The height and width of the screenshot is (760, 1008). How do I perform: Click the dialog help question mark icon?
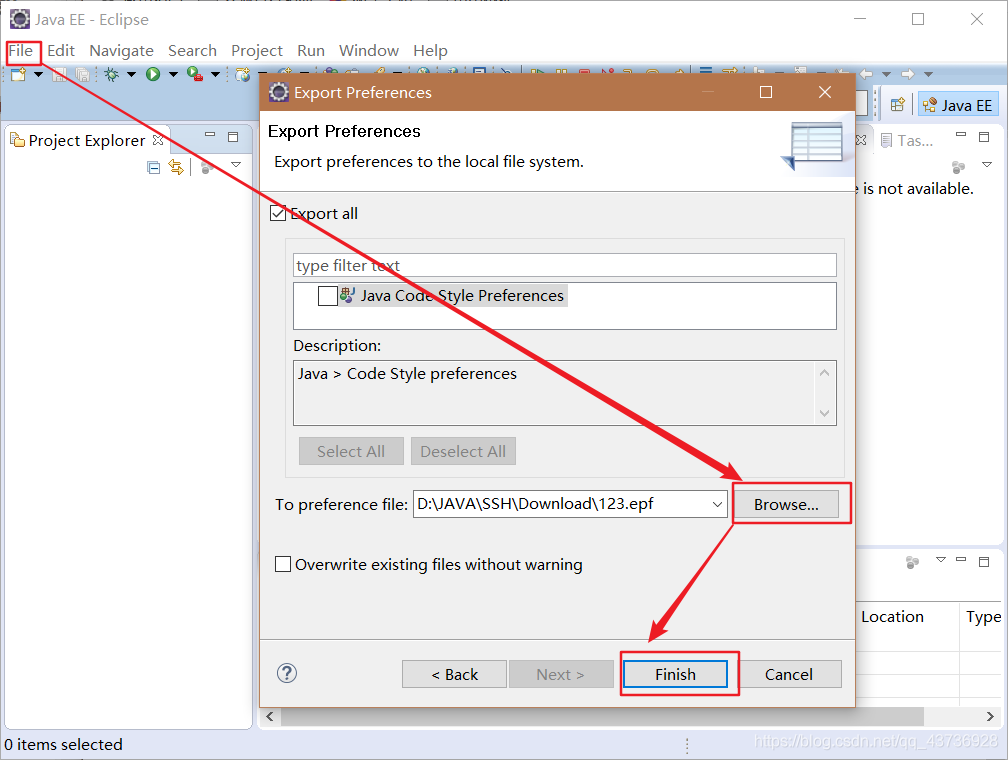(287, 673)
